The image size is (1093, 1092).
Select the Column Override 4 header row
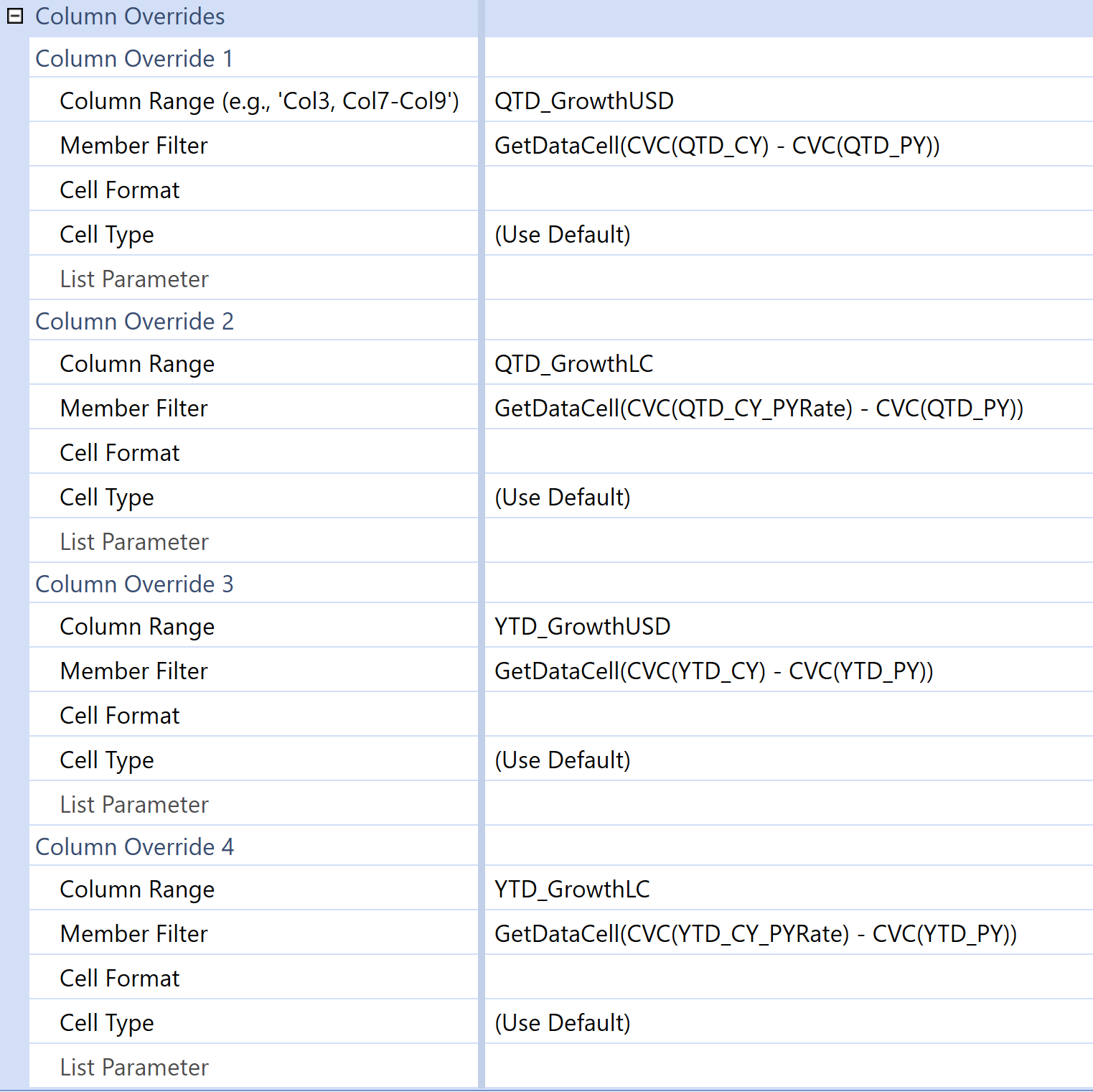[x=134, y=846]
